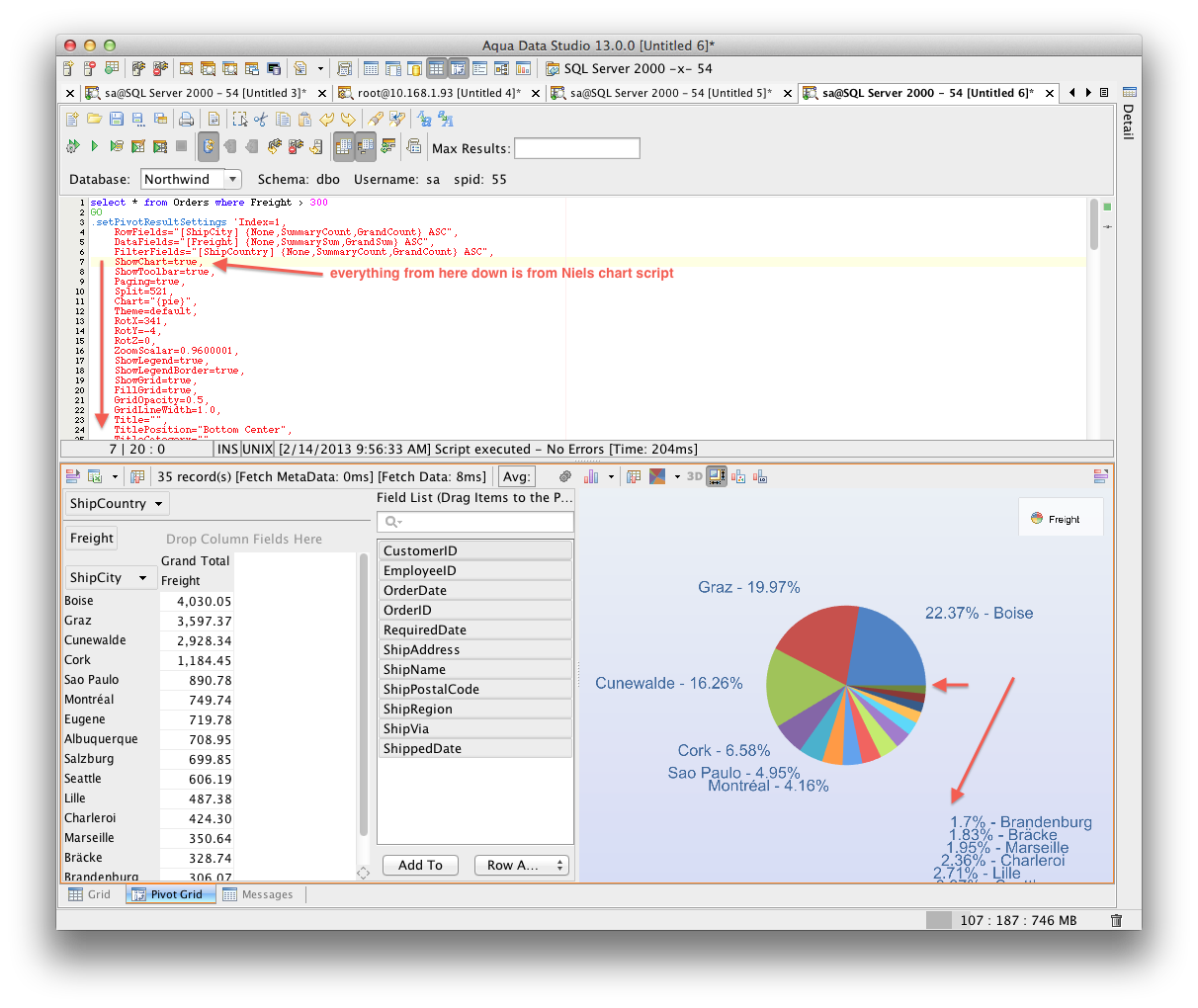Click the Copy icon in editor toolbar
Image resolution: width=1198 pixels, height=1008 pixels.
[x=283, y=120]
